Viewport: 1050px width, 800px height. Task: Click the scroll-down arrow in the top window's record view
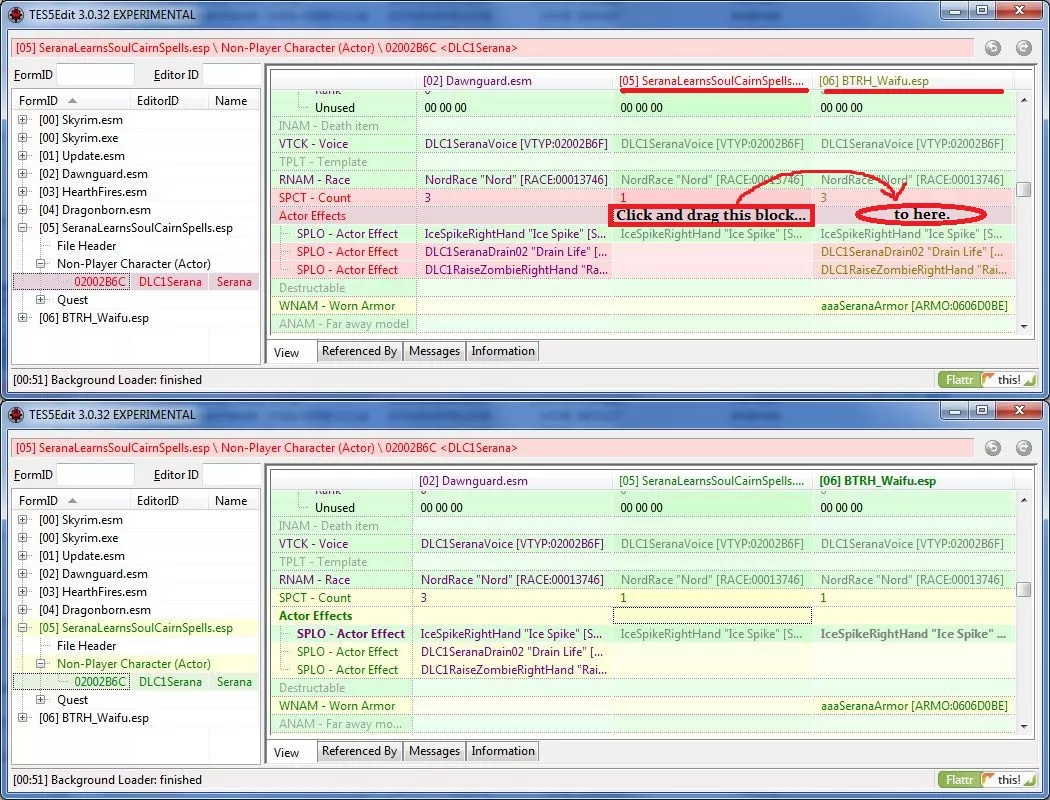point(1024,327)
